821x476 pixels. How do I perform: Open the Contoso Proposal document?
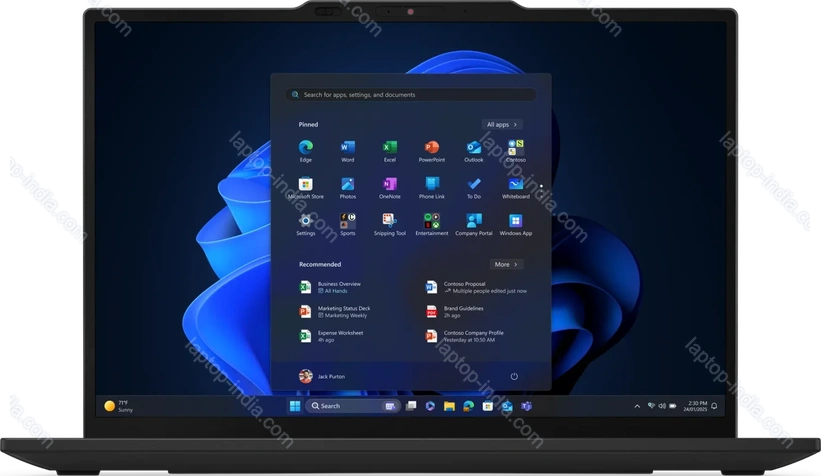(470, 287)
